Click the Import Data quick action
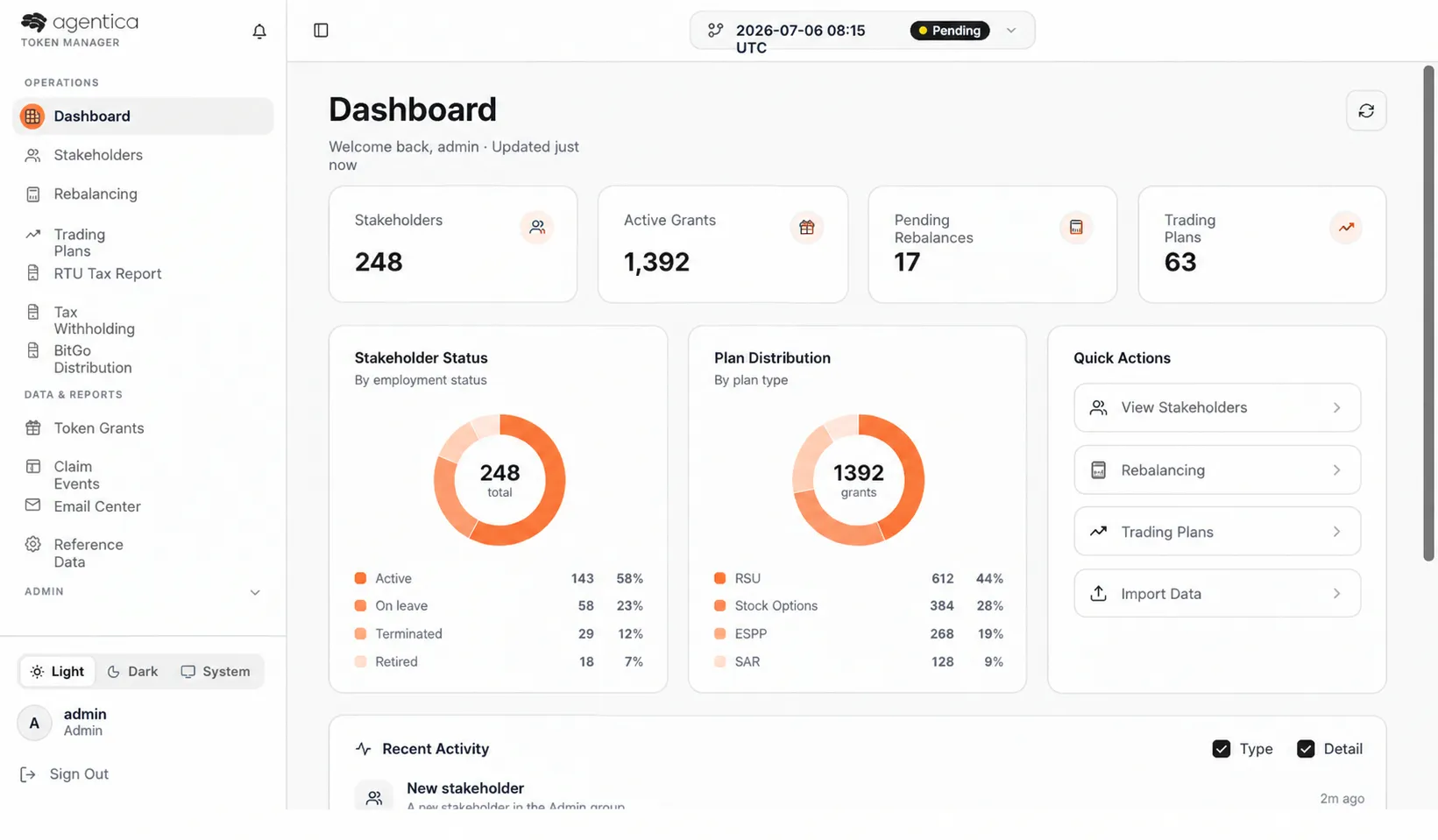Image resolution: width=1438 pixels, height=840 pixels. pyautogui.click(x=1217, y=594)
